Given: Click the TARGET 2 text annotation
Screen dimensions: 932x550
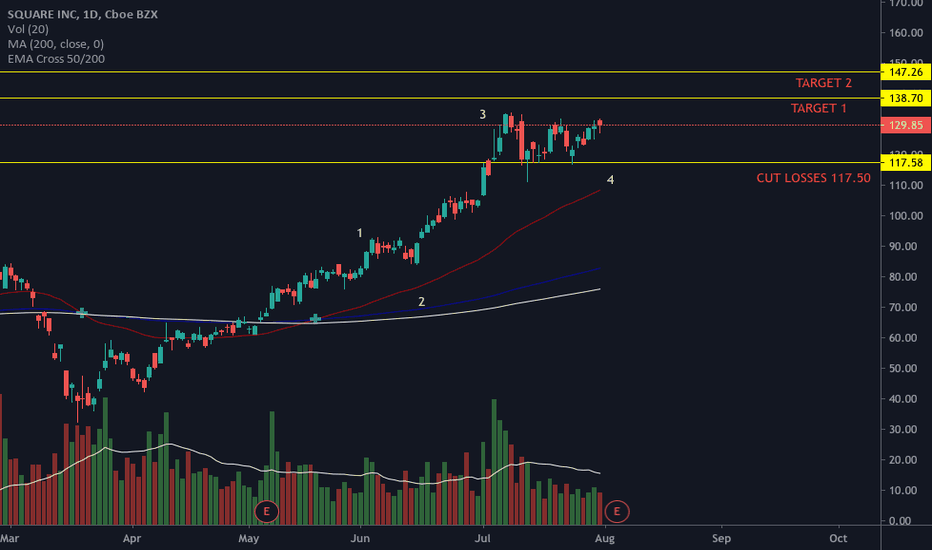Looking at the screenshot, I should pyautogui.click(x=823, y=83).
